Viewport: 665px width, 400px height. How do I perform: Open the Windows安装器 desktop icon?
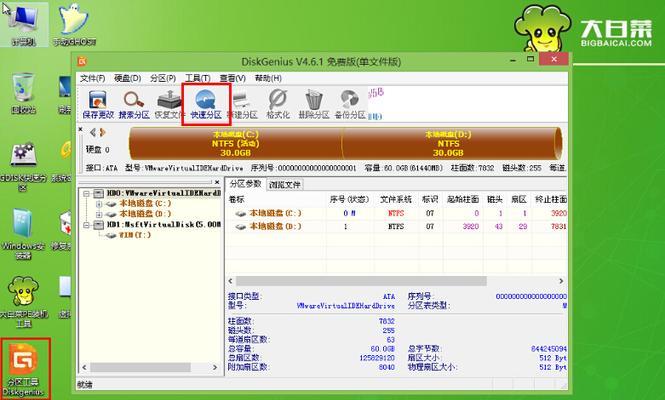[x=23, y=233]
